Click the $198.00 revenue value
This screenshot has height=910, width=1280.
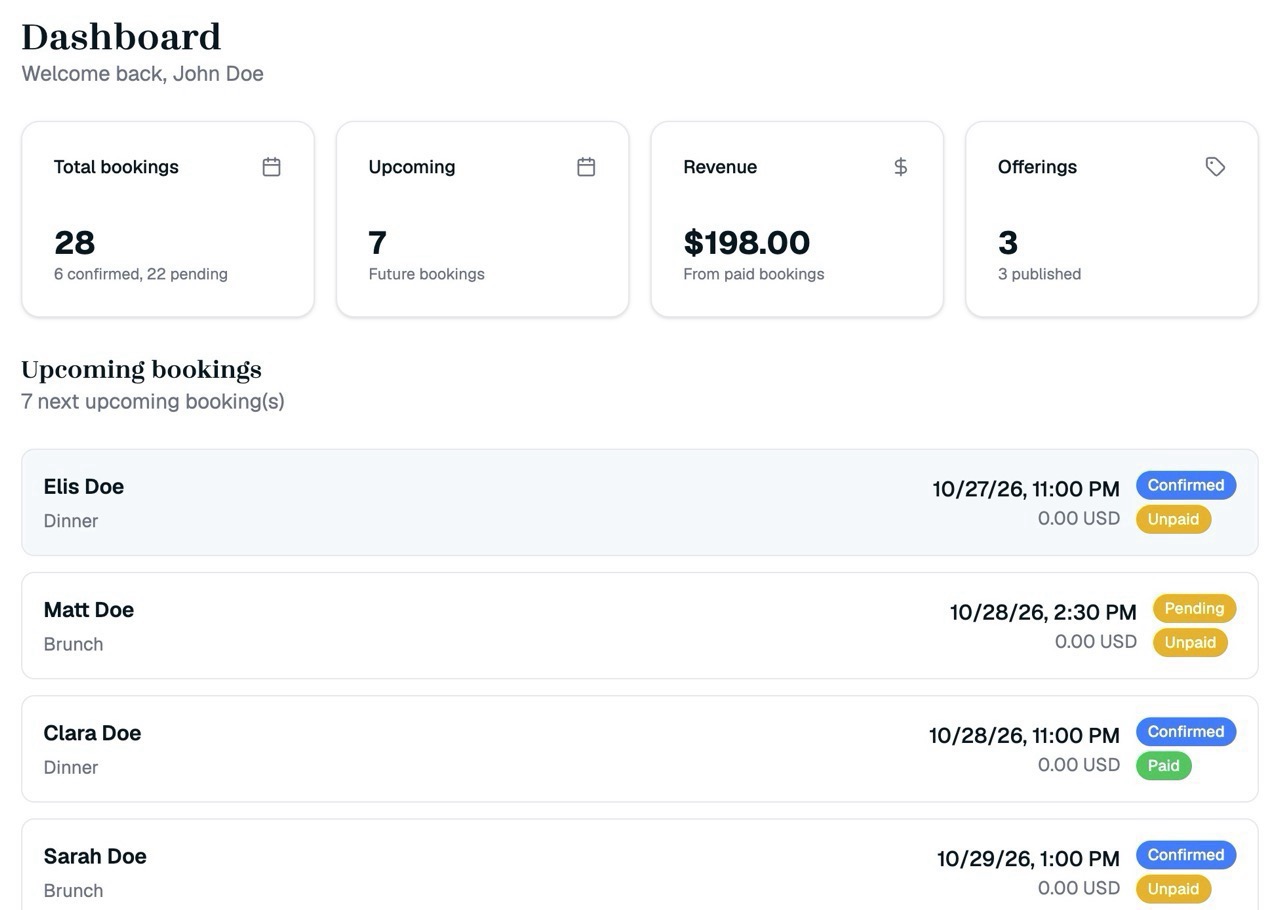[747, 242]
